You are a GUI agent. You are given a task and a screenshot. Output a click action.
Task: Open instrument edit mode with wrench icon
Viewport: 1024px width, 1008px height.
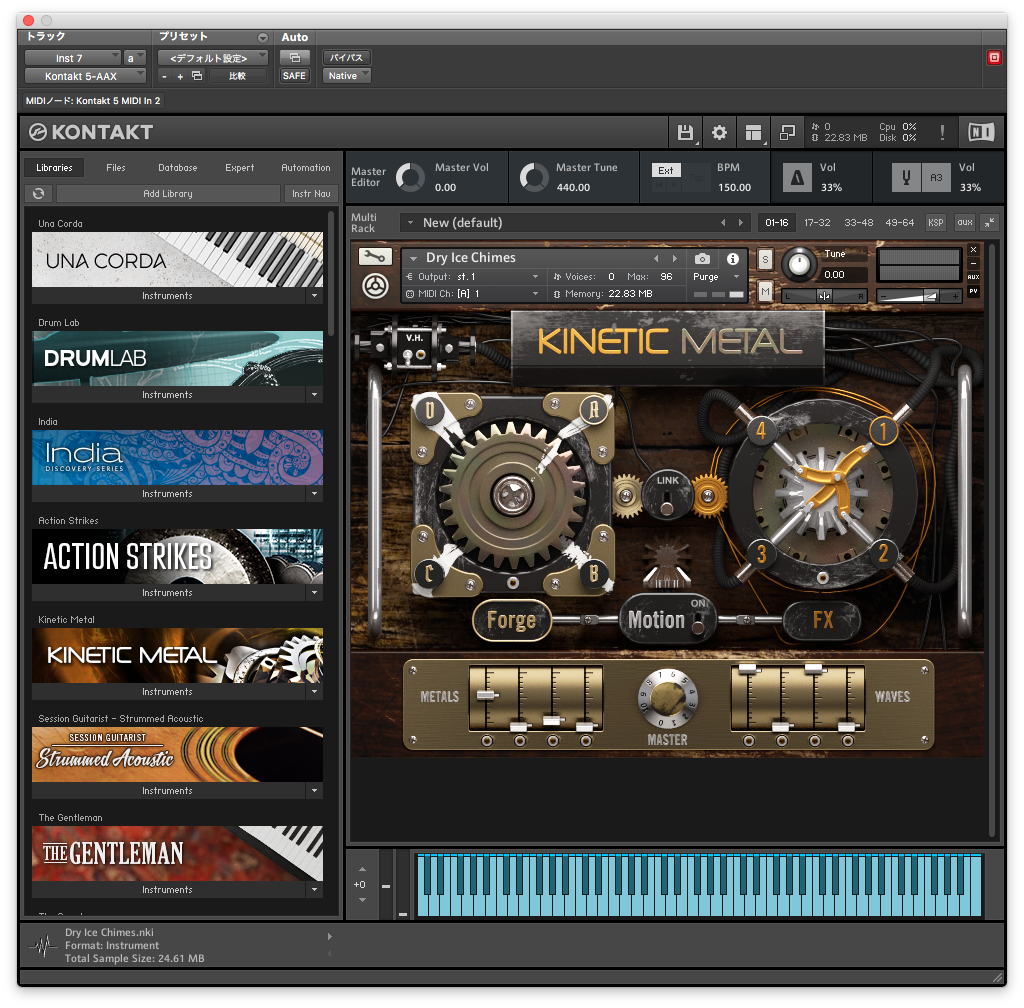pos(375,257)
